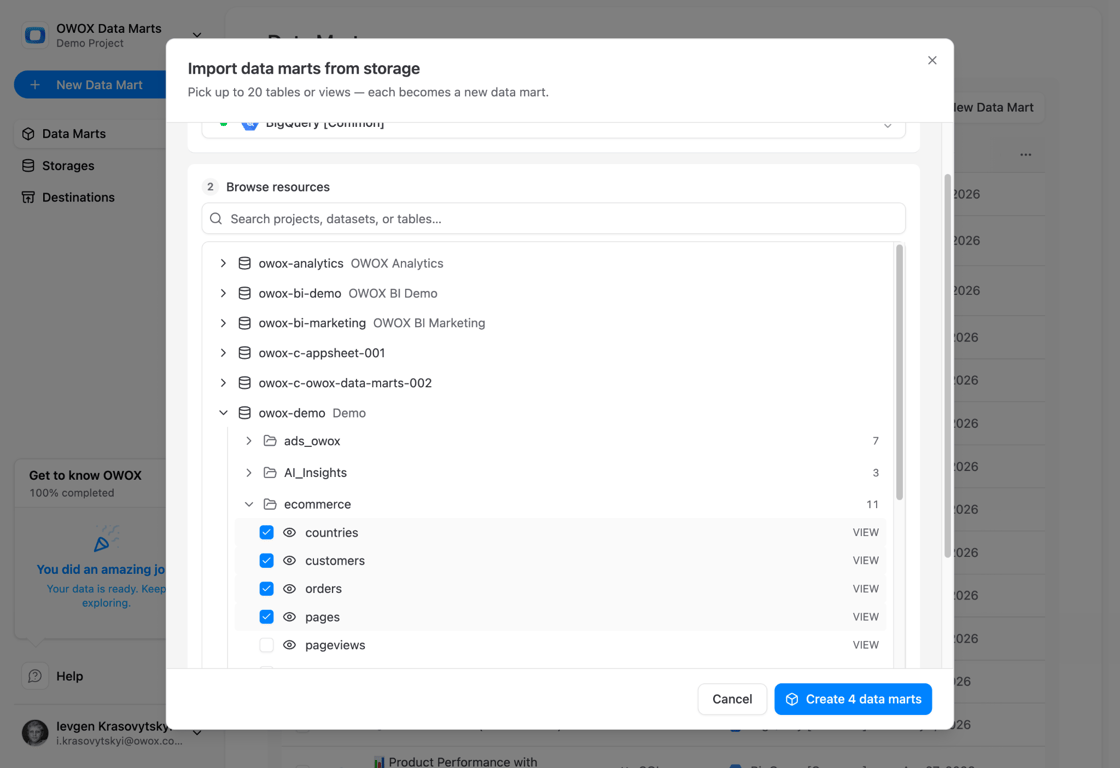Click the Data Marts cube icon in sidebar

click(29, 134)
